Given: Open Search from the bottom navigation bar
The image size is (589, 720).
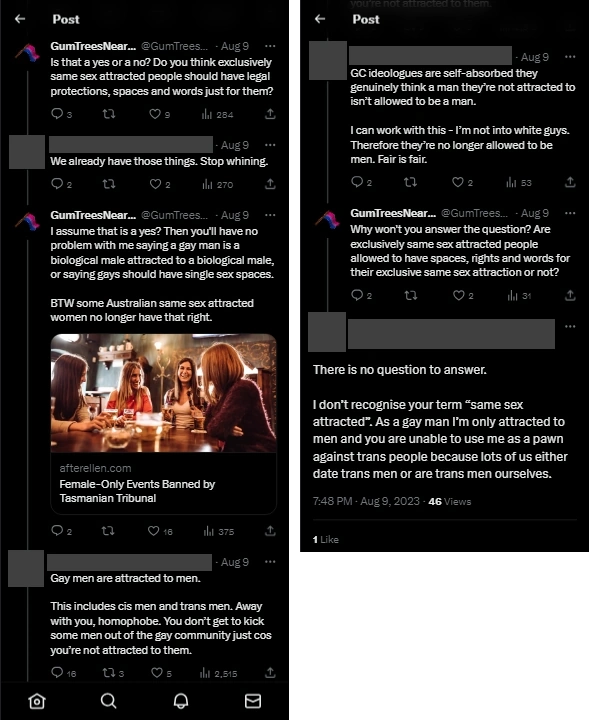Looking at the screenshot, I should (x=108, y=701).
